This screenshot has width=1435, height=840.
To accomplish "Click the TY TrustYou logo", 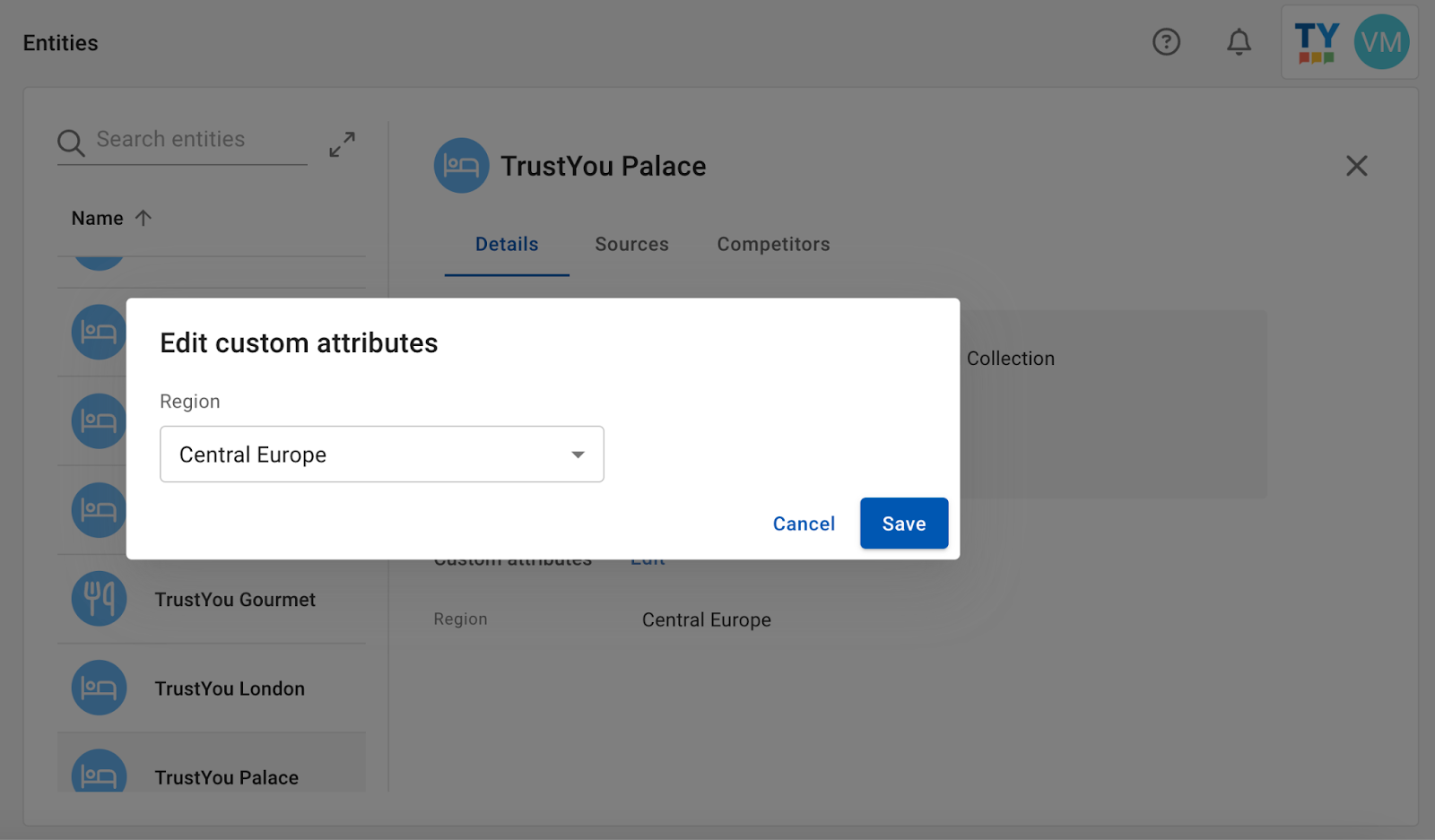I will tap(1317, 43).
